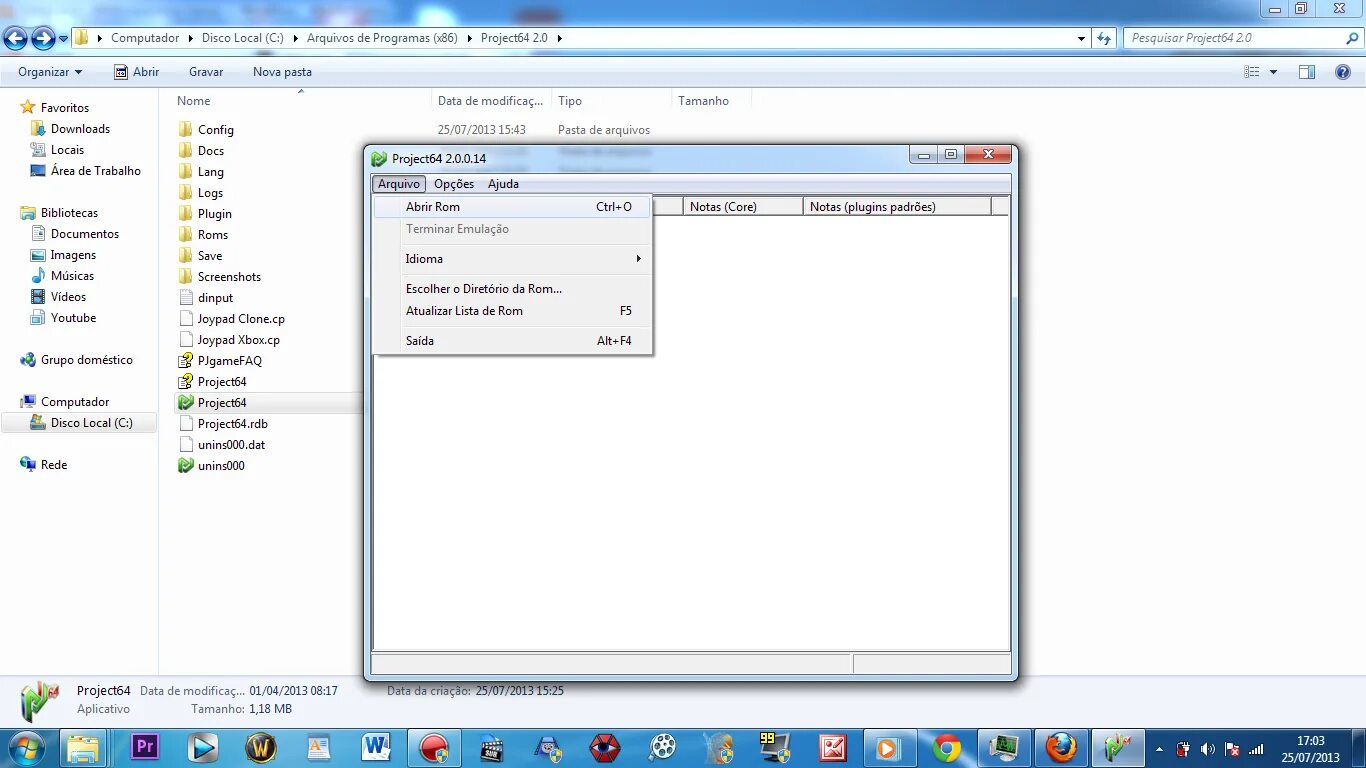Click the Gravar toolbar button
The width and height of the screenshot is (1366, 768).
point(206,72)
